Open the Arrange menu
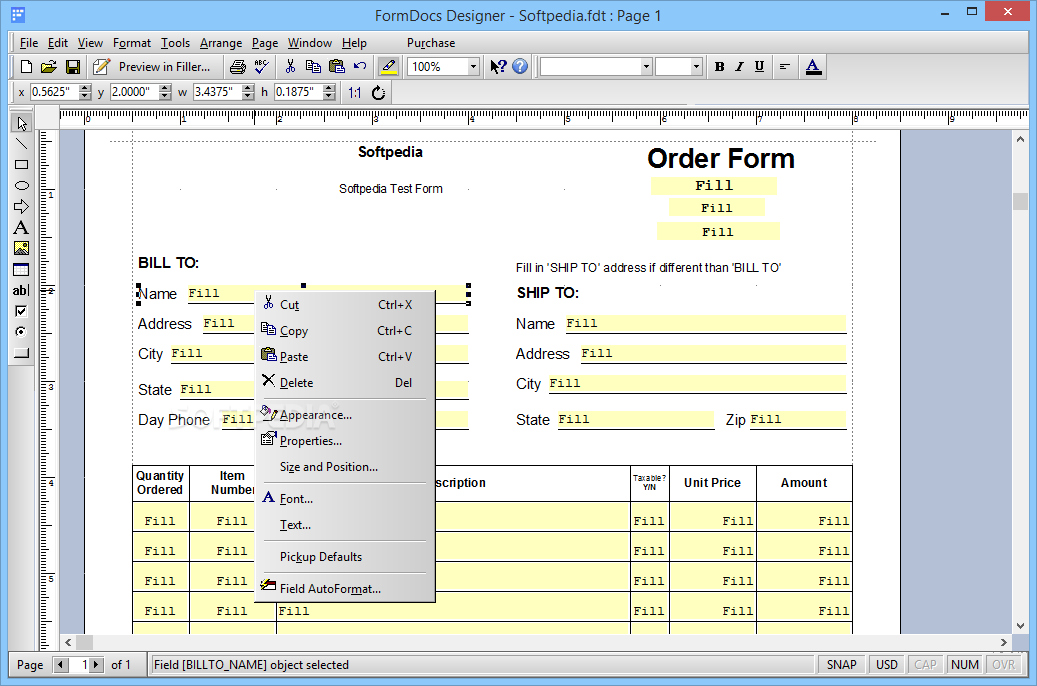 coord(221,43)
